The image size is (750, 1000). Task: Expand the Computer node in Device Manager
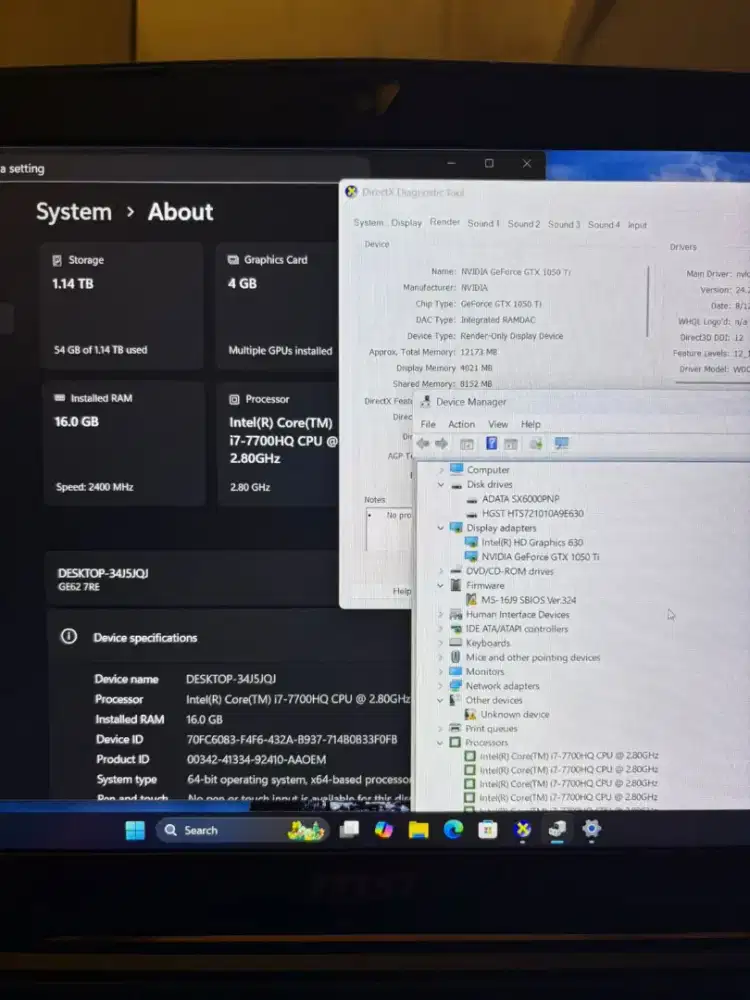(440, 470)
